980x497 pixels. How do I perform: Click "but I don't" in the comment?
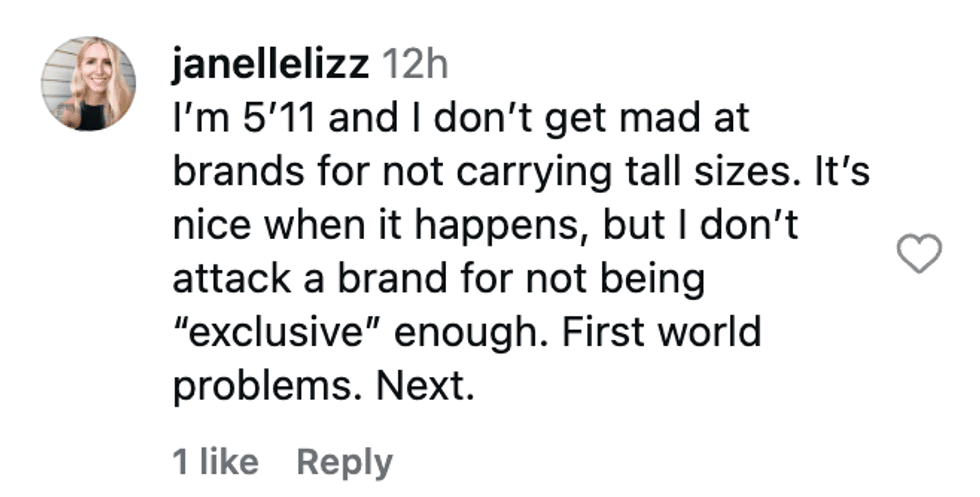(x=701, y=225)
